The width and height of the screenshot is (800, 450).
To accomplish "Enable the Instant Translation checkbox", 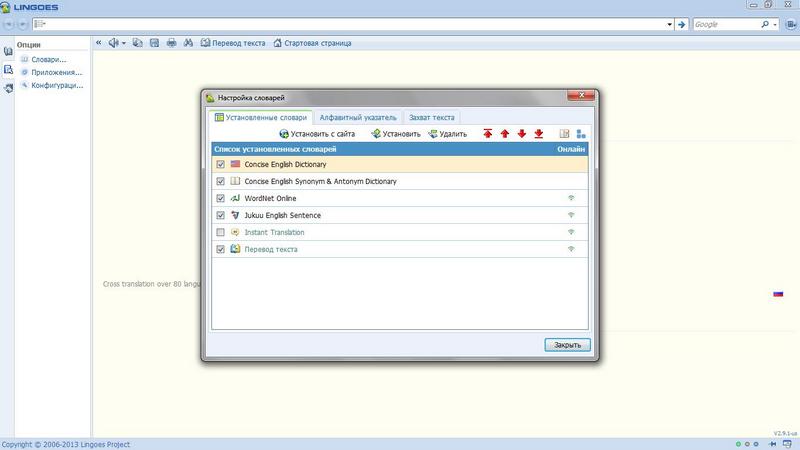I will 220,232.
